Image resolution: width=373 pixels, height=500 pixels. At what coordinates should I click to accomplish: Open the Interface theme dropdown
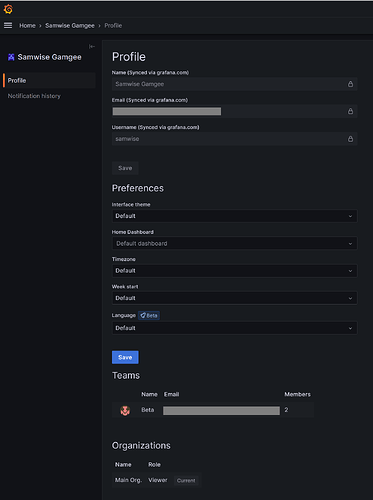point(234,216)
